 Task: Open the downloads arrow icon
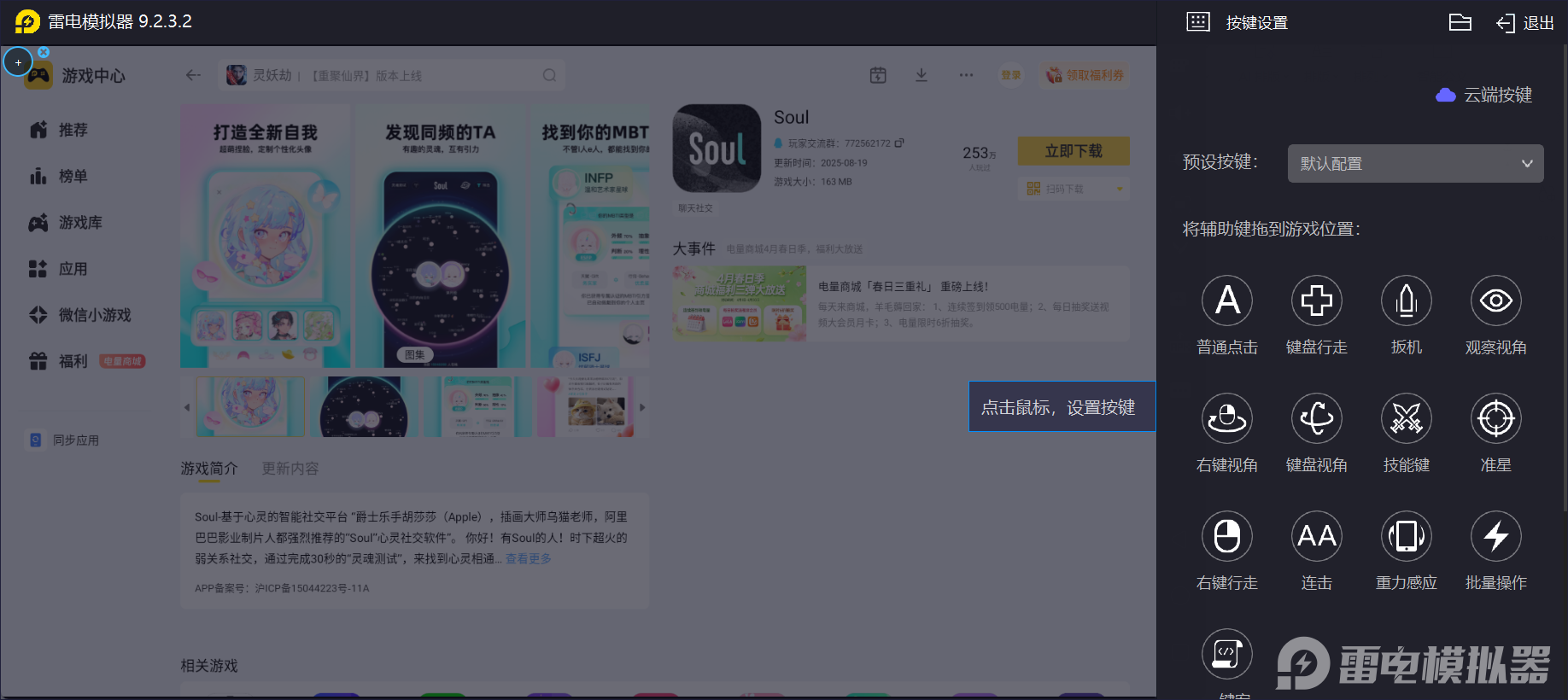(x=921, y=75)
